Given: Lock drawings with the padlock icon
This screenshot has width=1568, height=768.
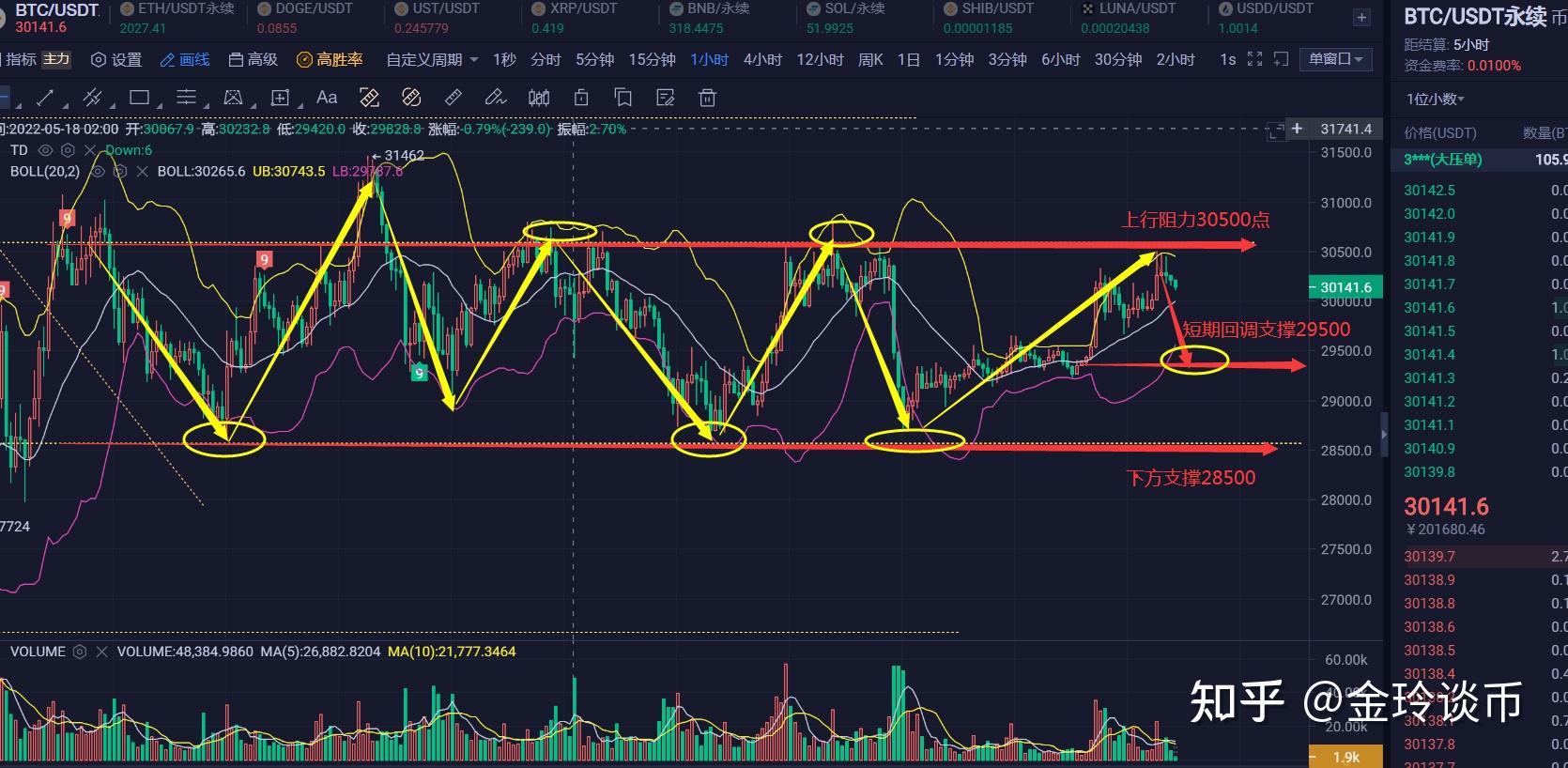Looking at the screenshot, I should (x=581, y=98).
